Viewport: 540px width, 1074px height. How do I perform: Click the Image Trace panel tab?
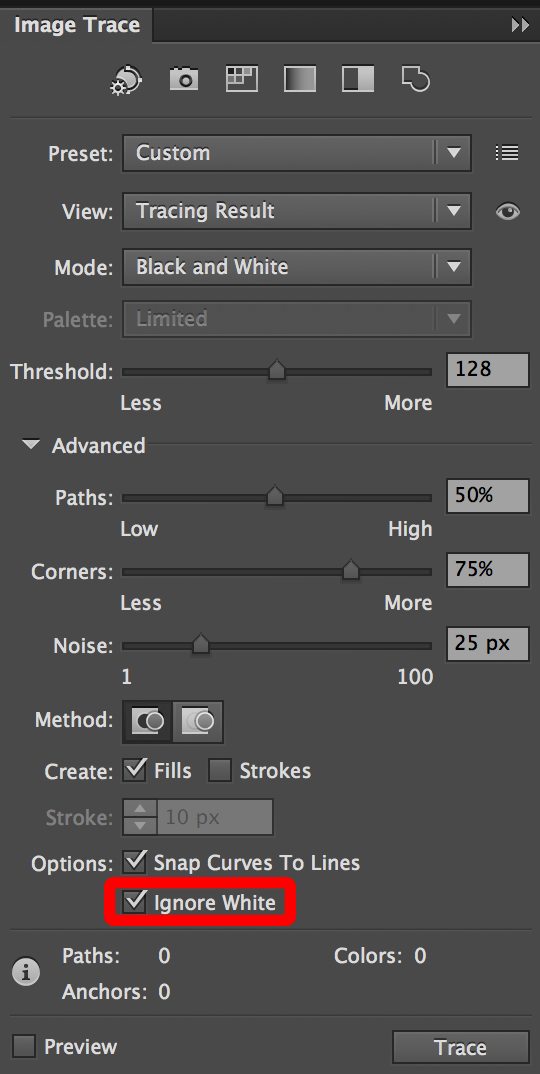coord(77,25)
